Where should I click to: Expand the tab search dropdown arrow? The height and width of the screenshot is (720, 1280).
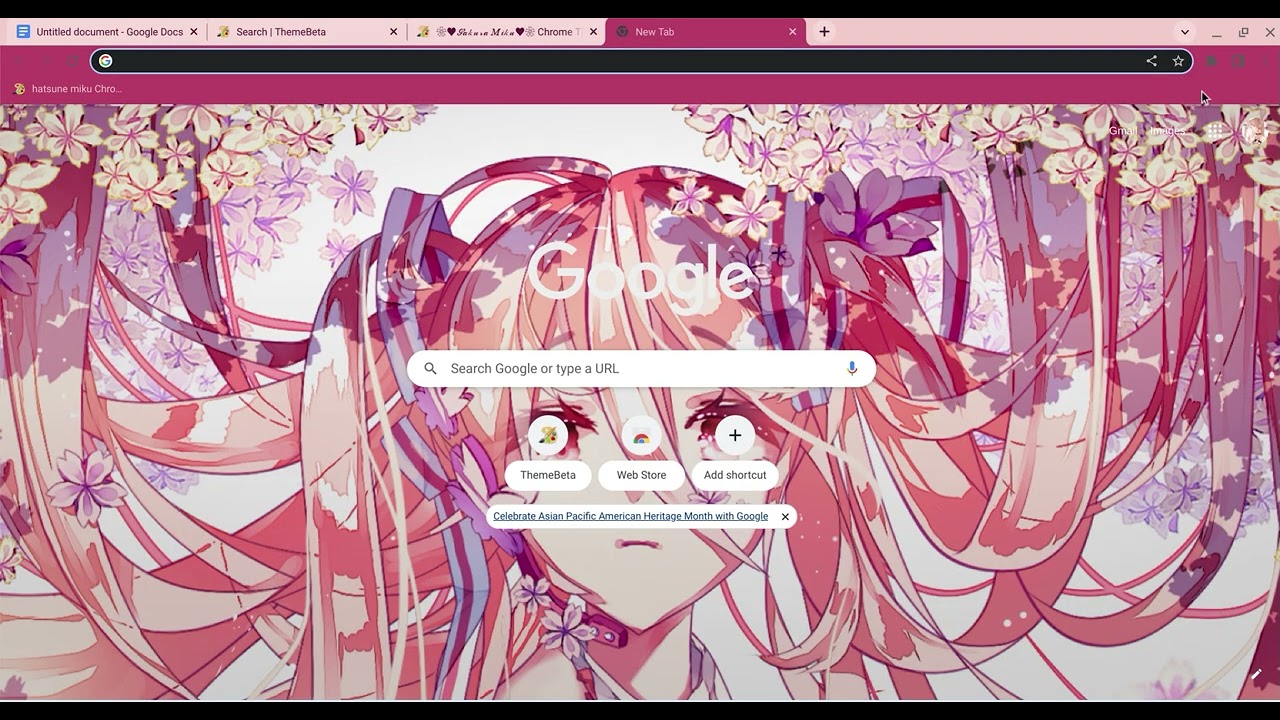pos(1185,32)
